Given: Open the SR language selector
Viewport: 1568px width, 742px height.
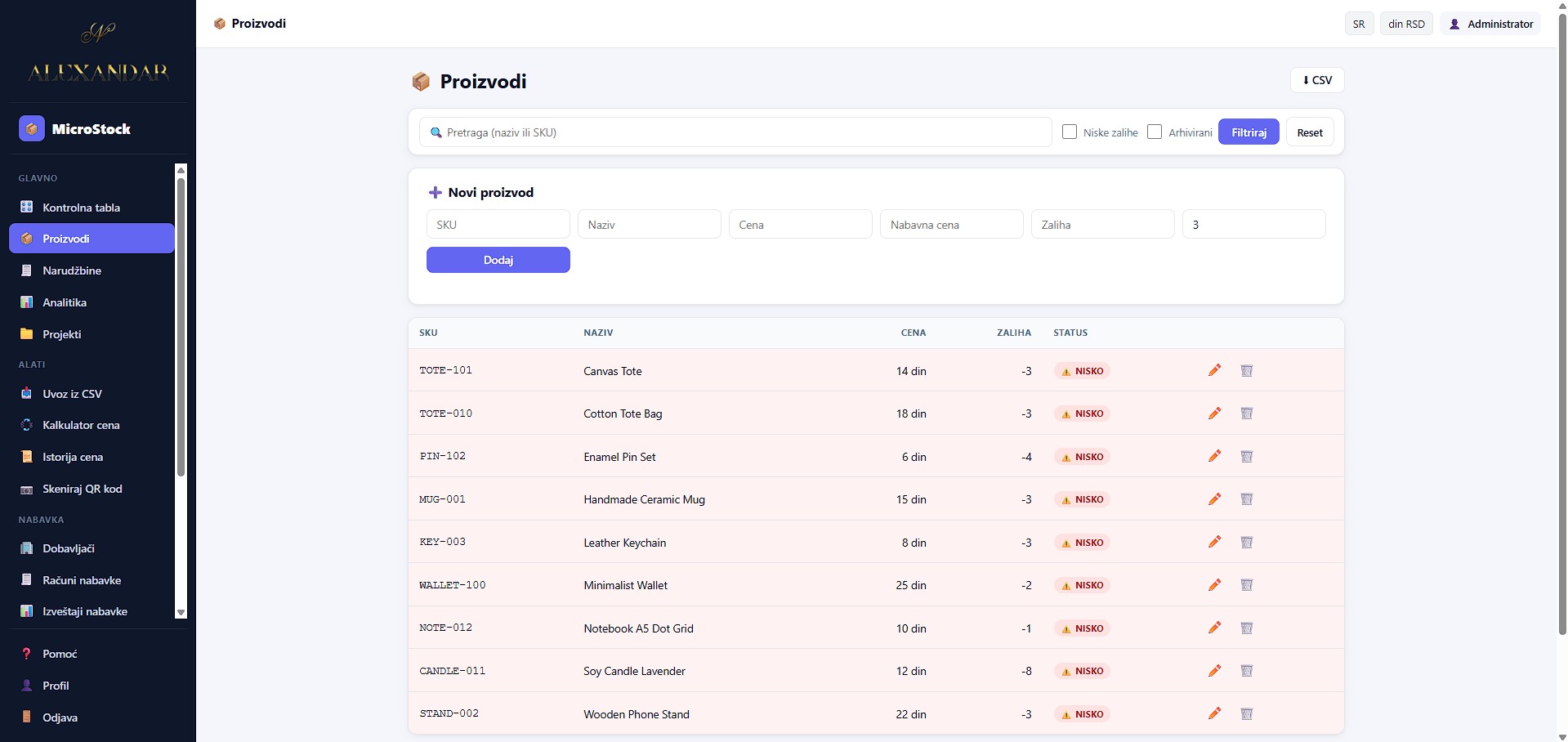Looking at the screenshot, I should (x=1359, y=24).
